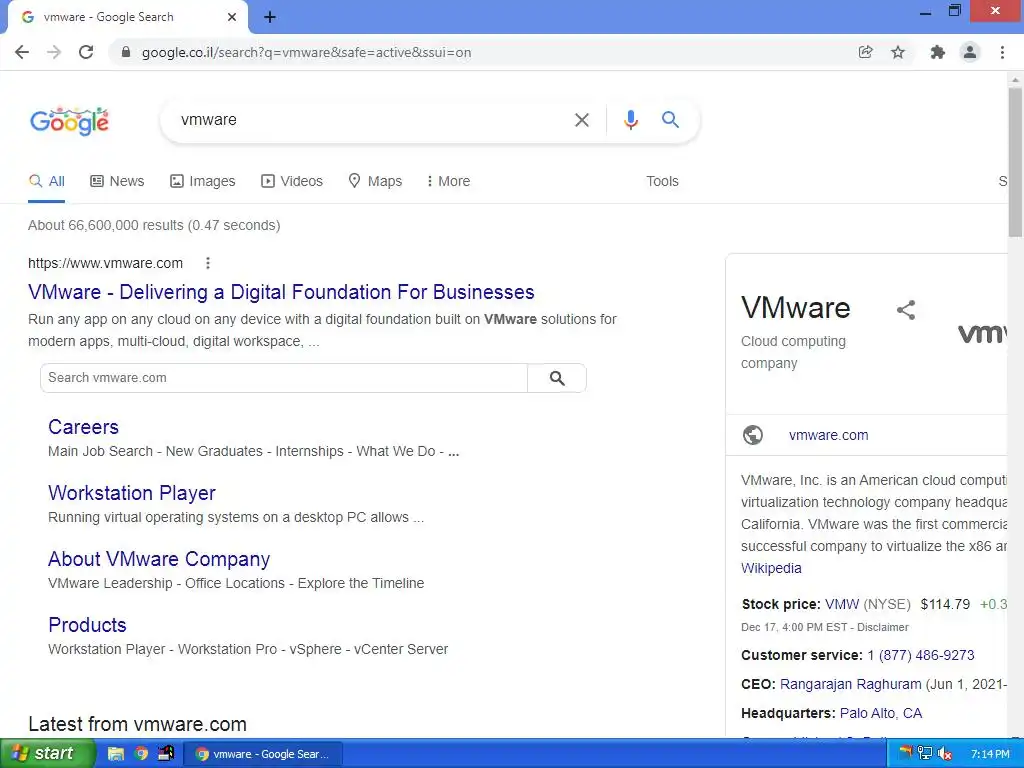
Task: Switch to the All results tab
Action: tap(46, 182)
